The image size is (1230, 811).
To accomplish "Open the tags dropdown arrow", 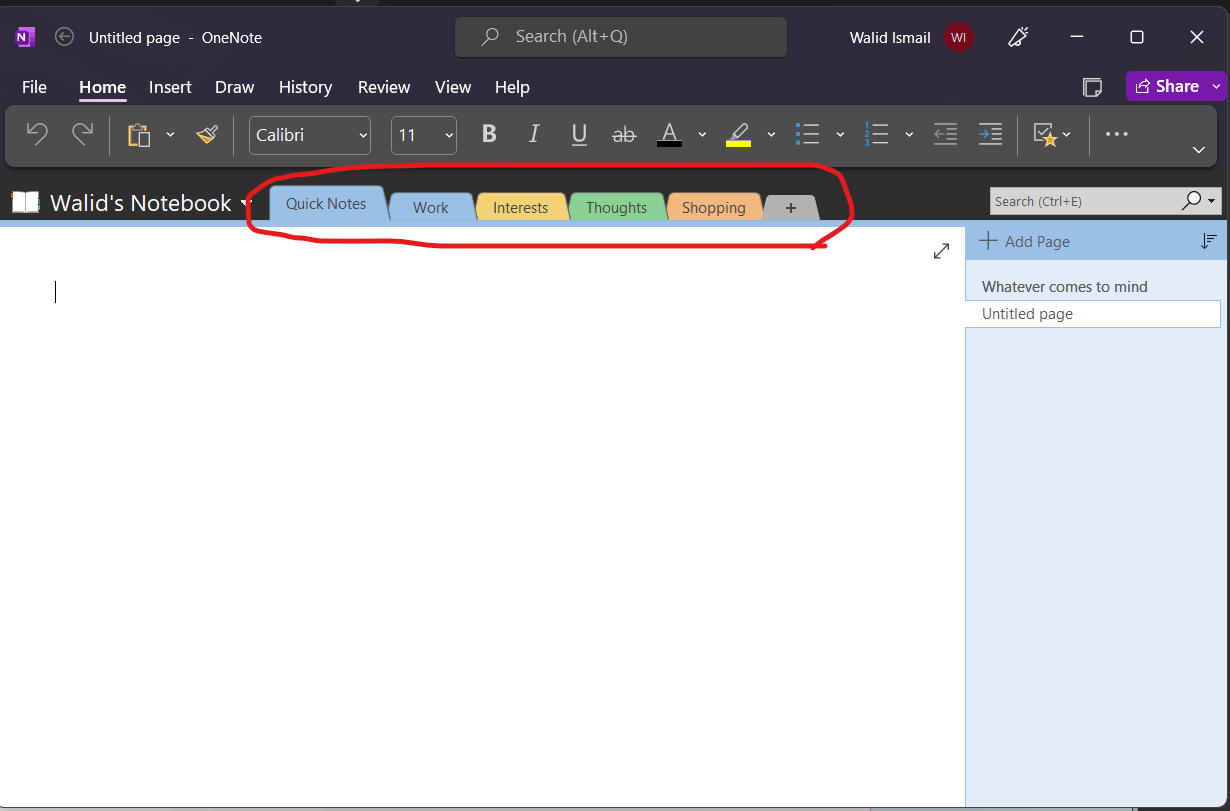I will coord(1067,135).
